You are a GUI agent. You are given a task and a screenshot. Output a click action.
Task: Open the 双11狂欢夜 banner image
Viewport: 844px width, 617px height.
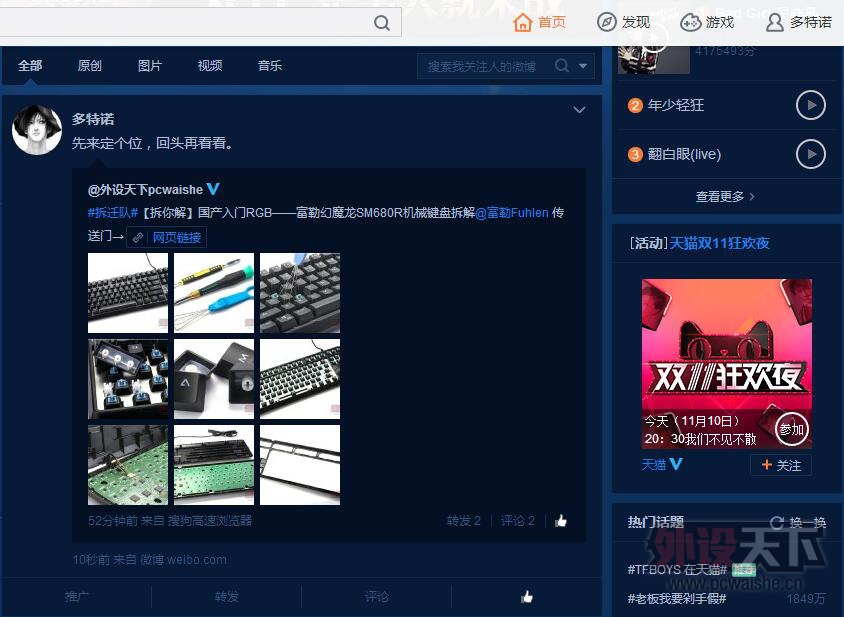(x=727, y=364)
